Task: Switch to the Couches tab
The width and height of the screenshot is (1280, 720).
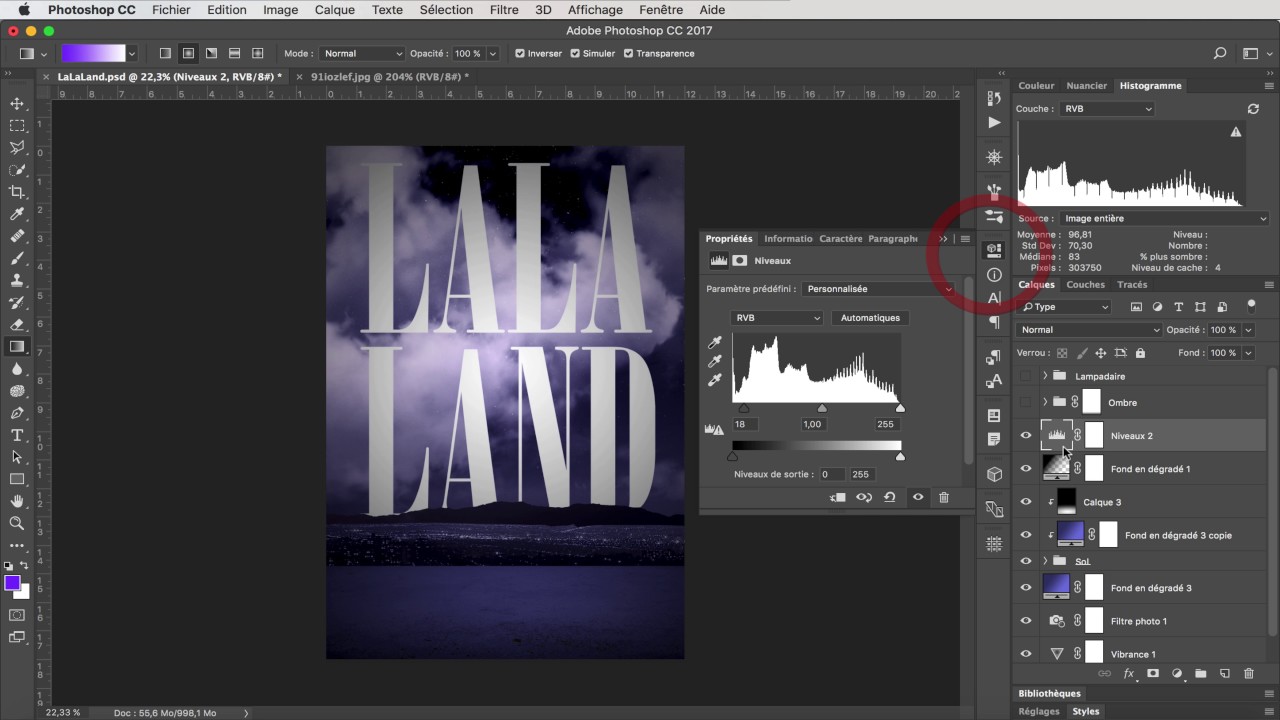Action: point(1086,285)
